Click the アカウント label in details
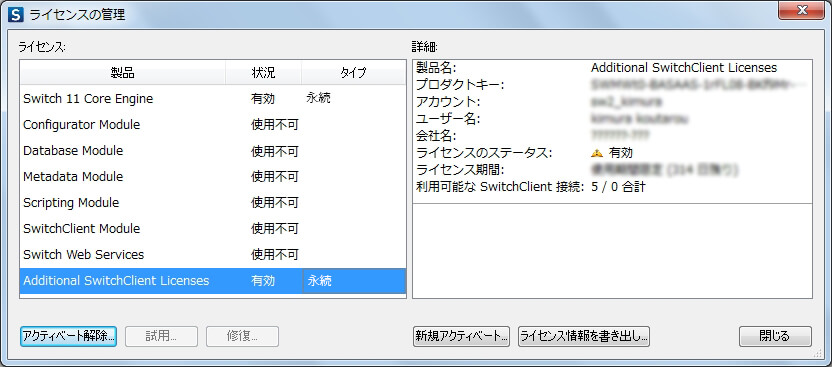832x367 pixels. pos(448,102)
